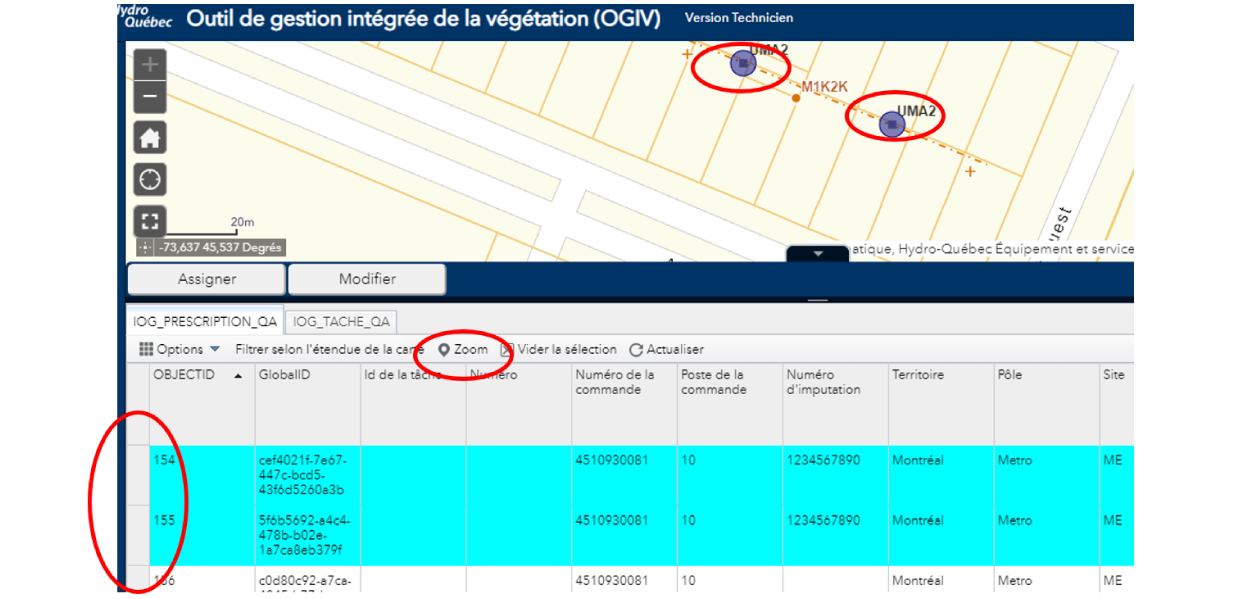The height and width of the screenshot is (599, 1252).
Task: Click GlobalID cell starting c0d80c92
Action: pos(307,580)
